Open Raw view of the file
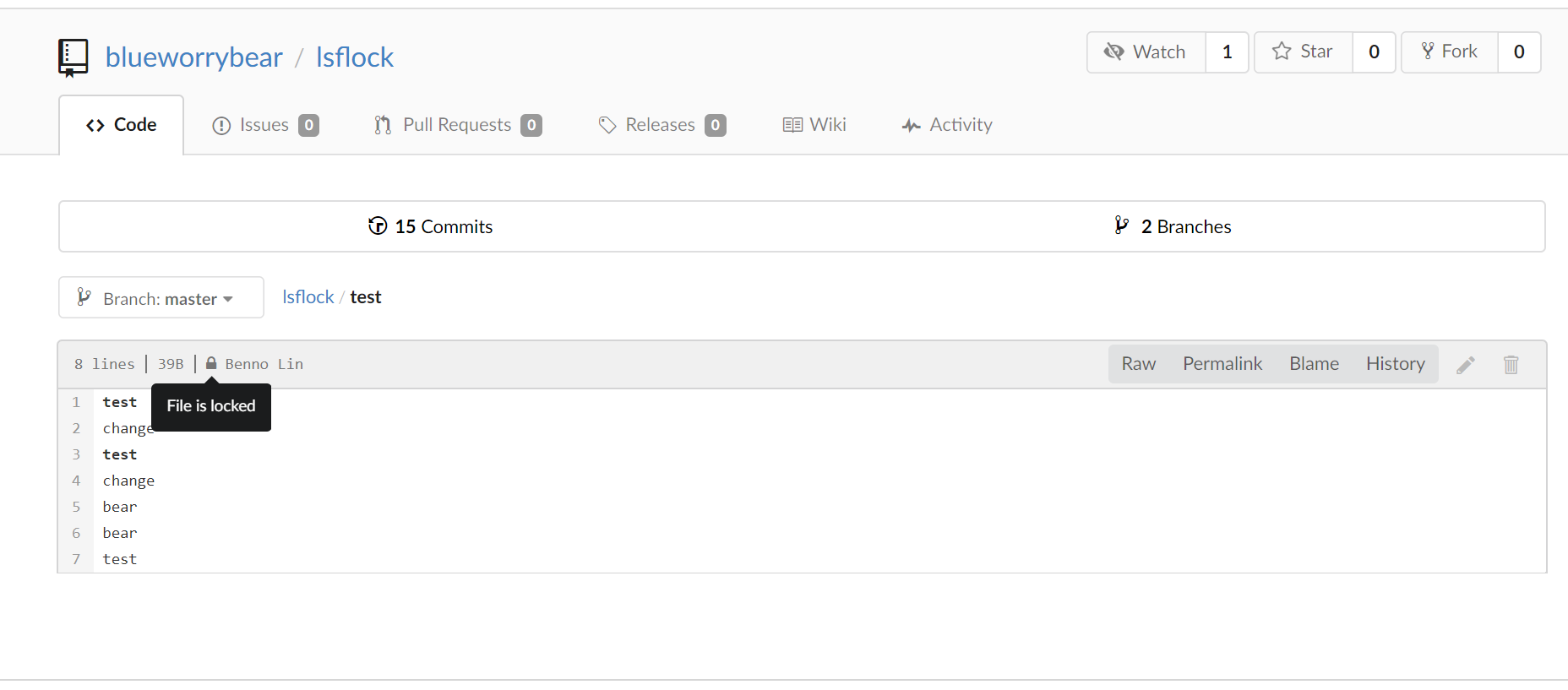 point(1138,364)
